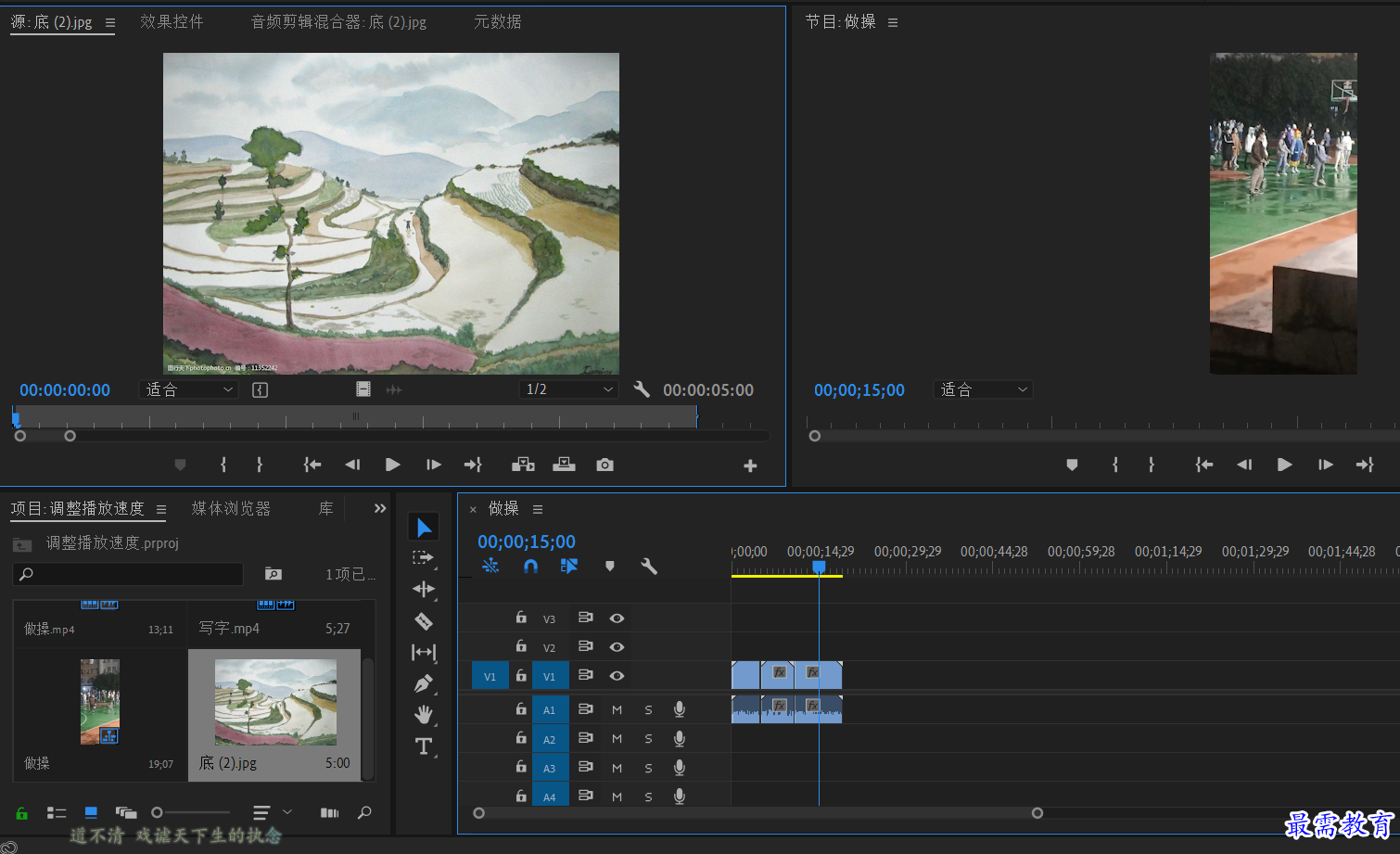The width and height of the screenshot is (1400, 854).
Task: Click timeline playhead at 00;00;15;00
Action: (819, 567)
